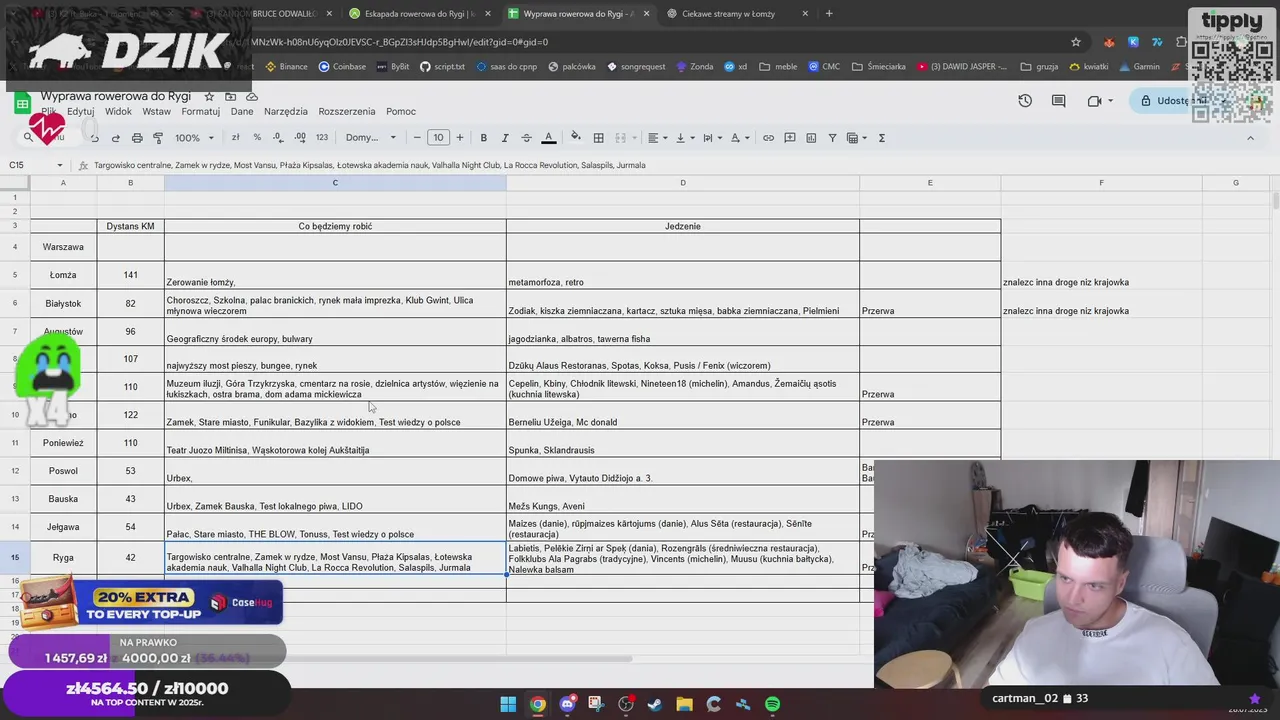Open Steam from the taskbar
This screenshot has height=720, width=1280.
pyautogui.click(x=655, y=704)
